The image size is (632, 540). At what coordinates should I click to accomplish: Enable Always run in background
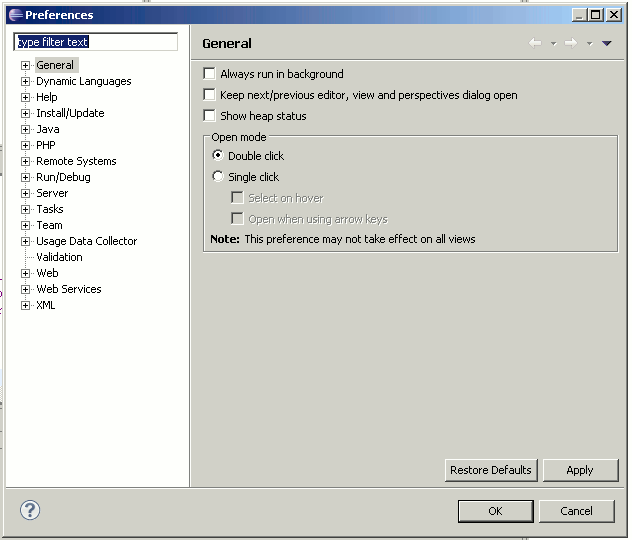(209, 74)
